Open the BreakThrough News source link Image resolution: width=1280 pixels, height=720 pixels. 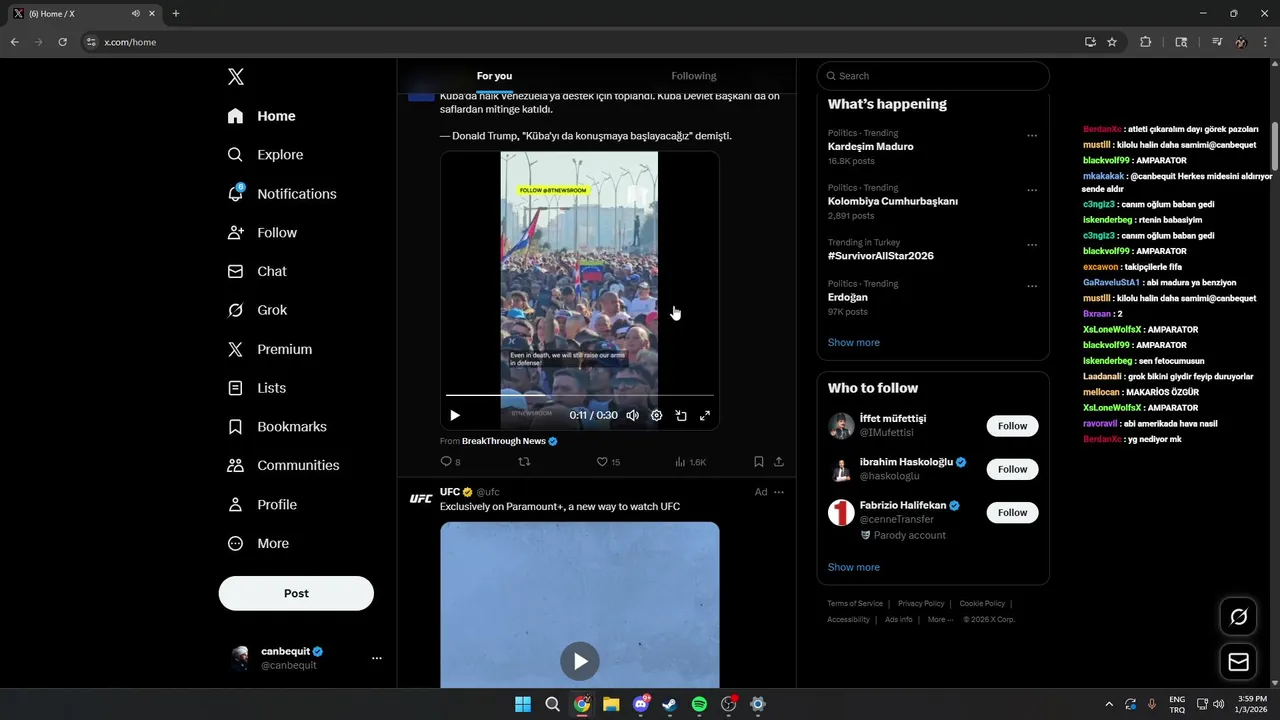pos(504,441)
